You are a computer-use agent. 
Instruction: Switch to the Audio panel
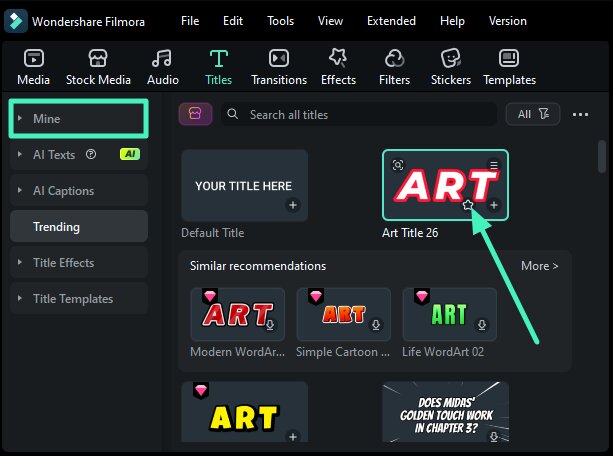(x=163, y=67)
